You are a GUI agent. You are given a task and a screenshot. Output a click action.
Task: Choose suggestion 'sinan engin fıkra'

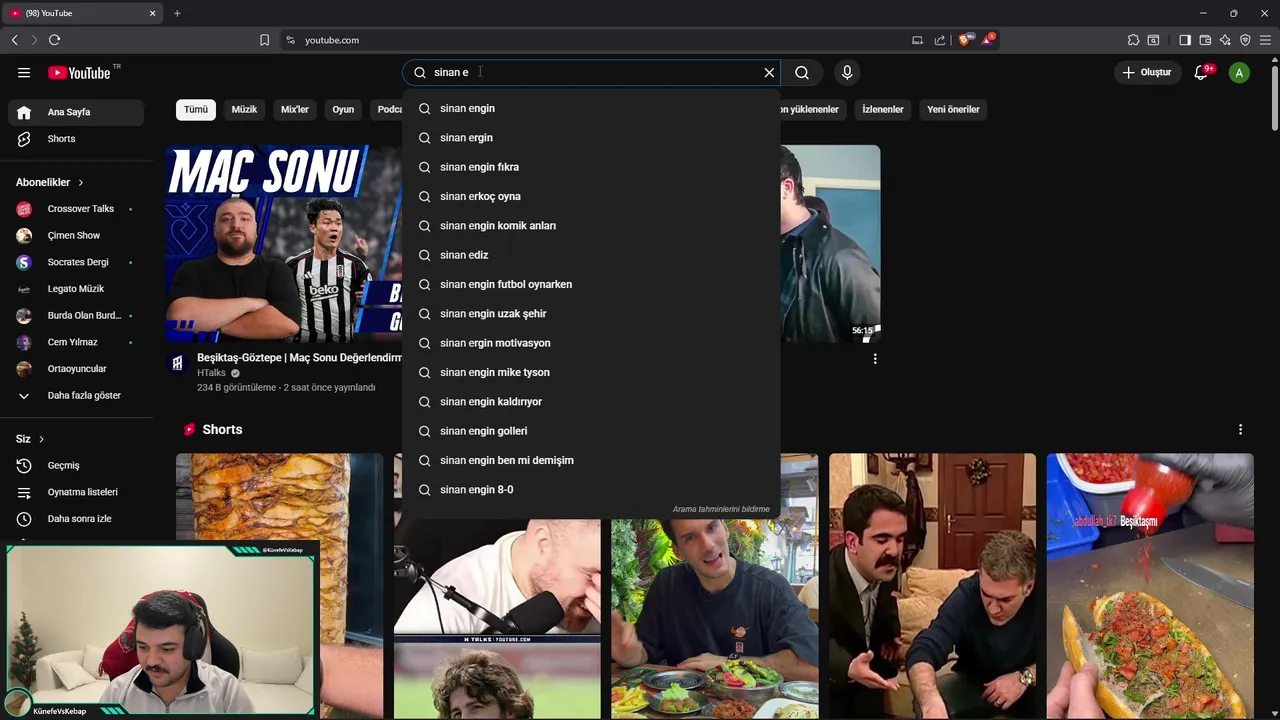(591, 167)
